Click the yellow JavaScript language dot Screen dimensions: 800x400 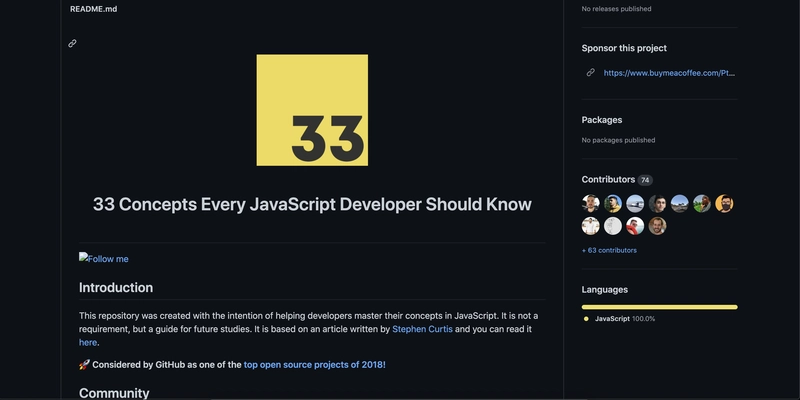[586, 319]
